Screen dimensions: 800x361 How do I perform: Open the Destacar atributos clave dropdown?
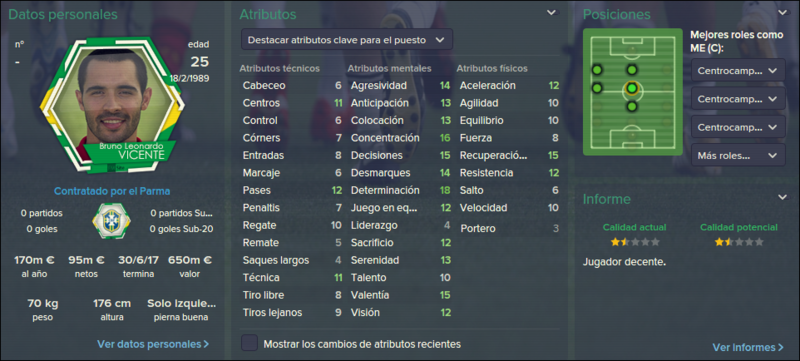346,39
